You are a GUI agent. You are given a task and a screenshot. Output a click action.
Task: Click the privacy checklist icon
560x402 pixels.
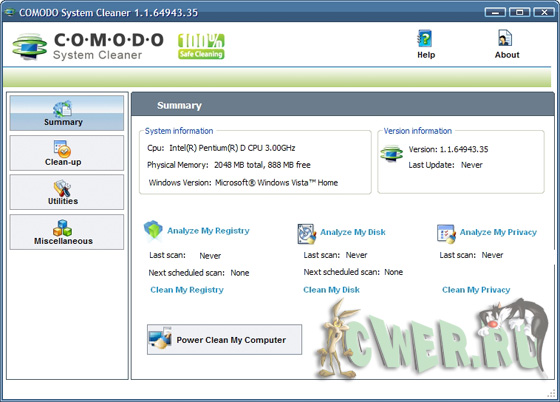[x=446, y=234]
